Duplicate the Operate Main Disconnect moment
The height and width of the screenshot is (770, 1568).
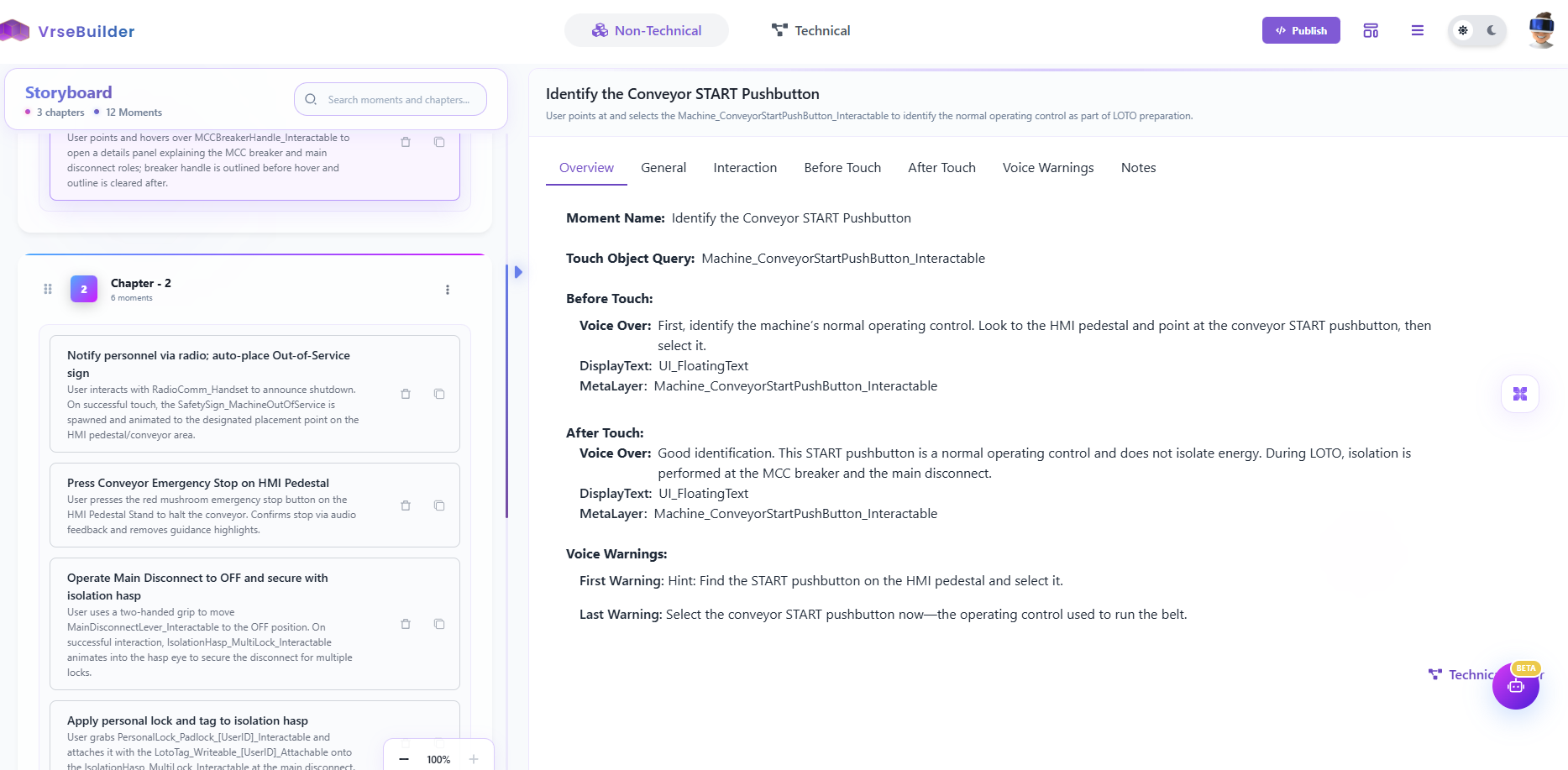coord(439,624)
